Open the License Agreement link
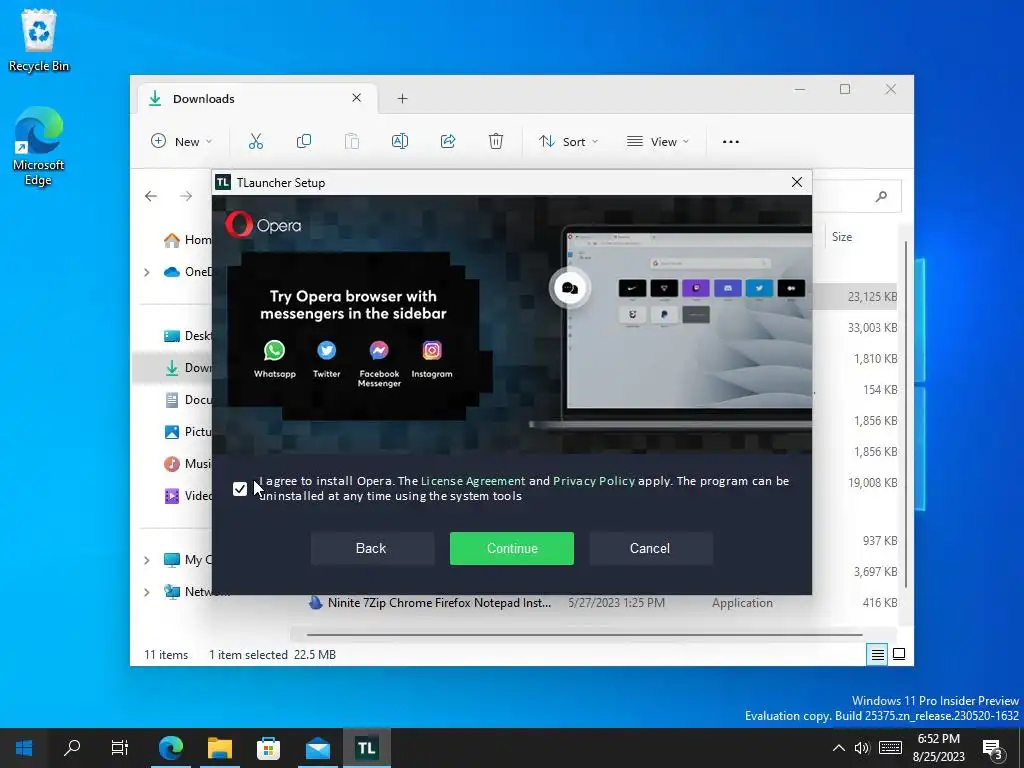This screenshot has width=1024, height=768. point(473,481)
